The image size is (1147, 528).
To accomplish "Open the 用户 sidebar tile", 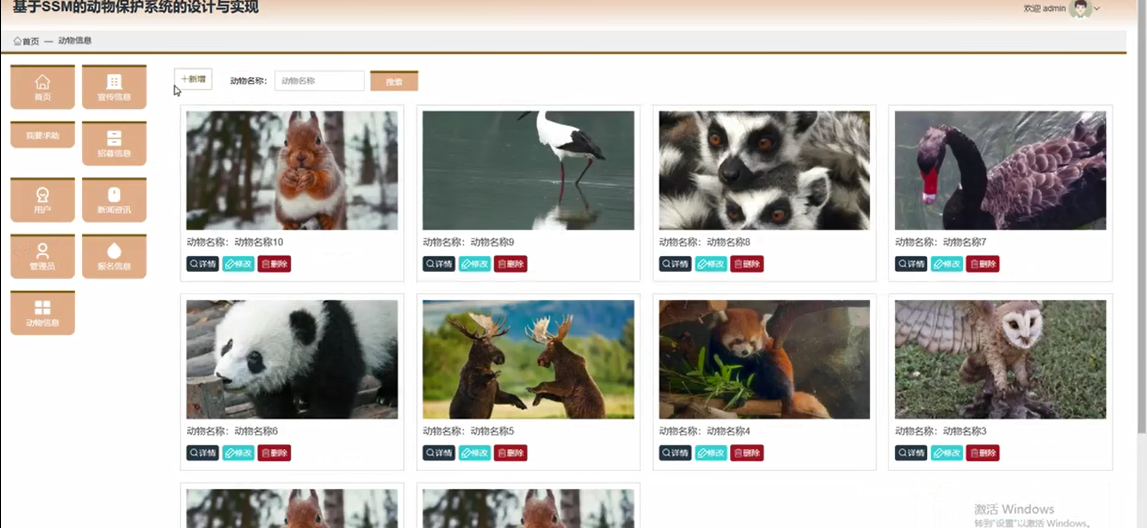I will tap(42, 200).
